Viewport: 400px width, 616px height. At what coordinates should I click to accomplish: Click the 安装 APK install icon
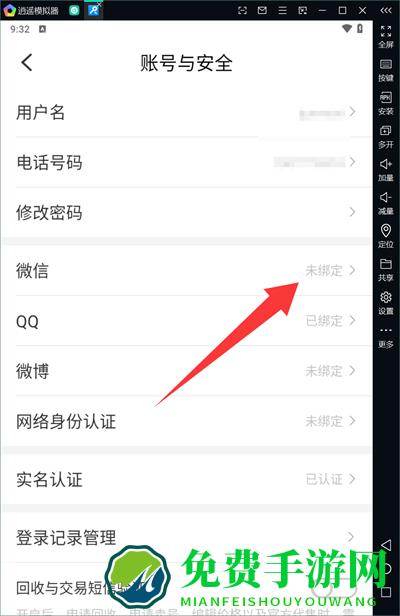[x=385, y=97]
